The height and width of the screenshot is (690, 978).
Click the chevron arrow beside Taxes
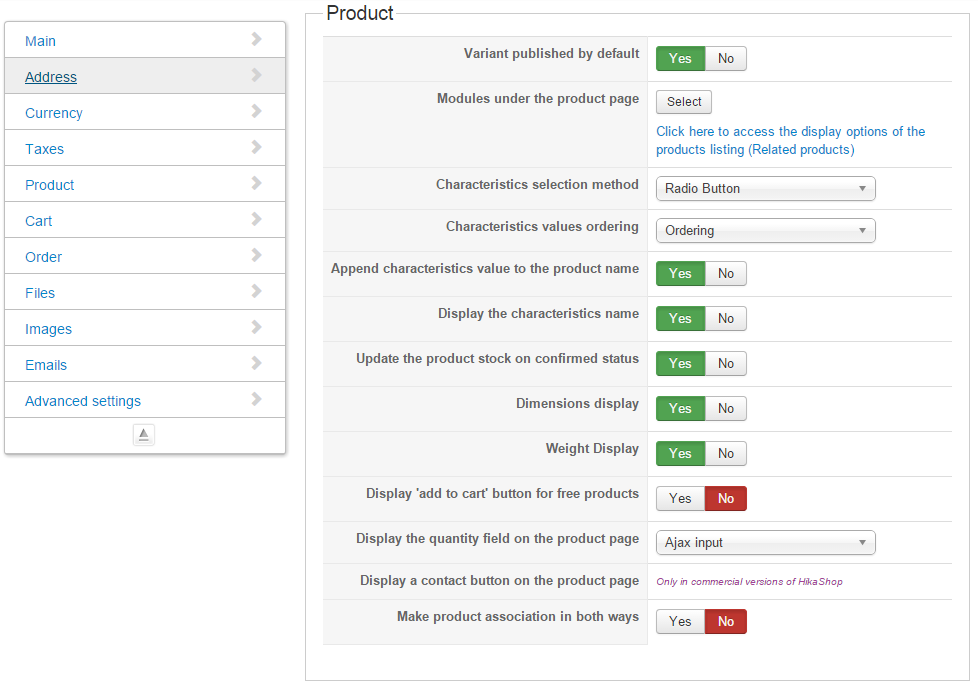point(257,148)
